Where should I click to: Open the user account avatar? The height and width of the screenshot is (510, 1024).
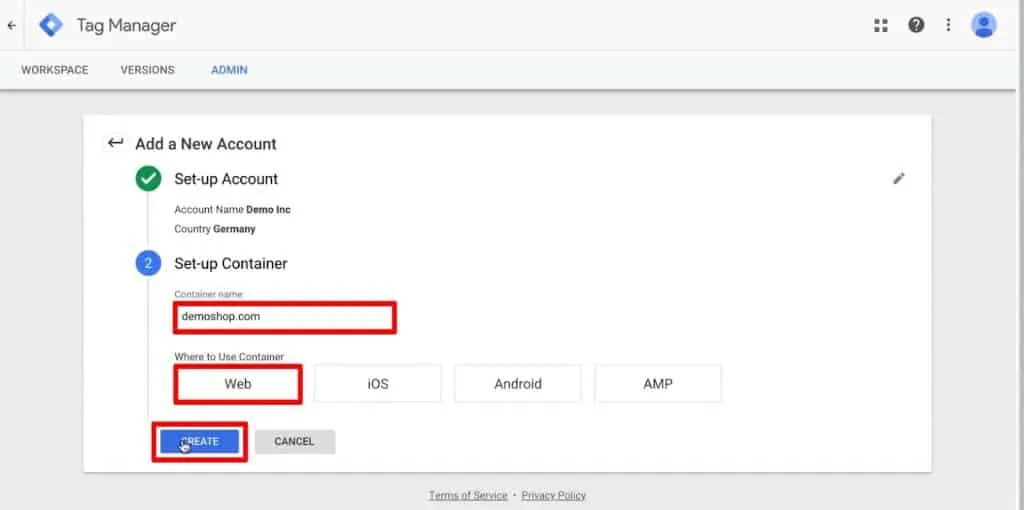pyautogui.click(x=984, y=25)
